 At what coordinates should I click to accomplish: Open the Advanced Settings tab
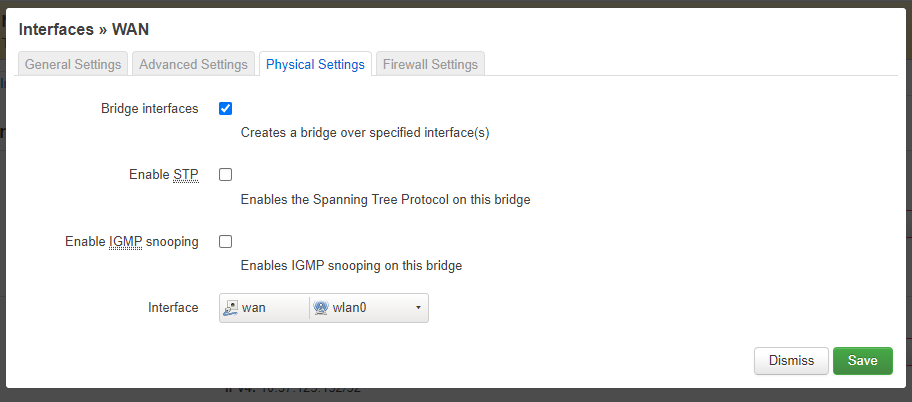pos(193,64)
